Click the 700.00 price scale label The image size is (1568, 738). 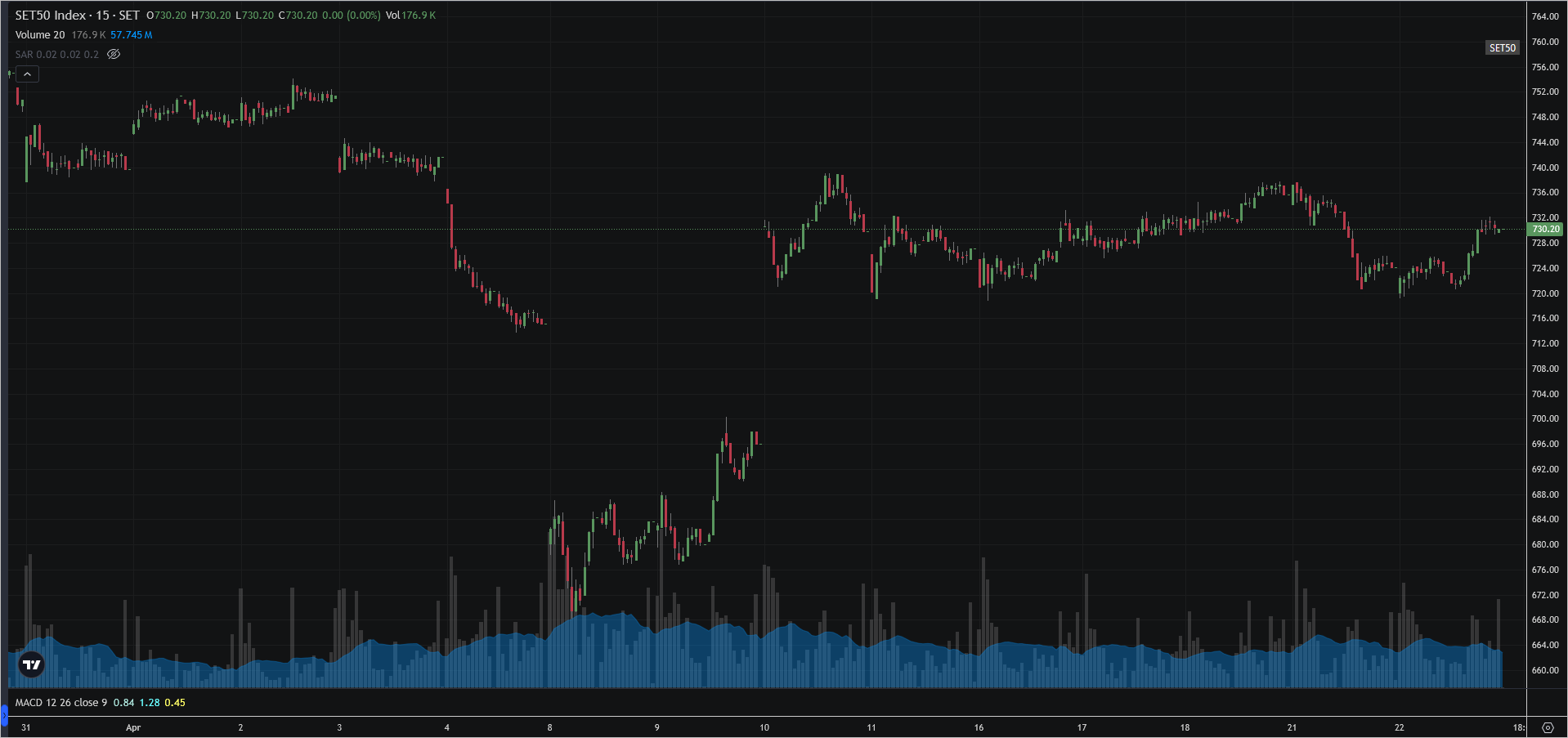pyautogui.click(x=1545, y=418)
